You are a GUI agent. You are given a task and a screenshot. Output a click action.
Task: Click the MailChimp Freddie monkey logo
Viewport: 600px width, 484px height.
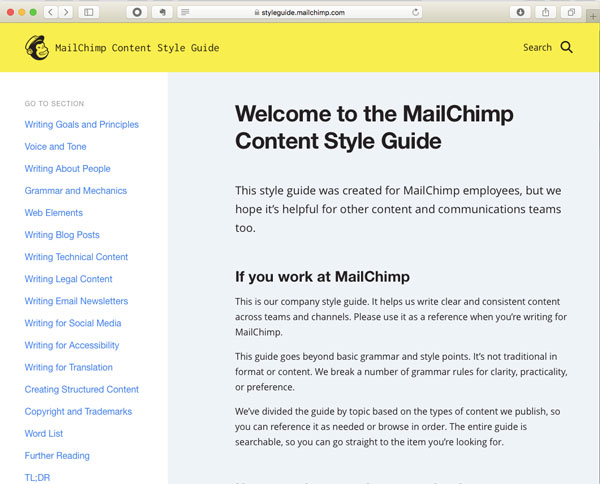tap(37, 47)
